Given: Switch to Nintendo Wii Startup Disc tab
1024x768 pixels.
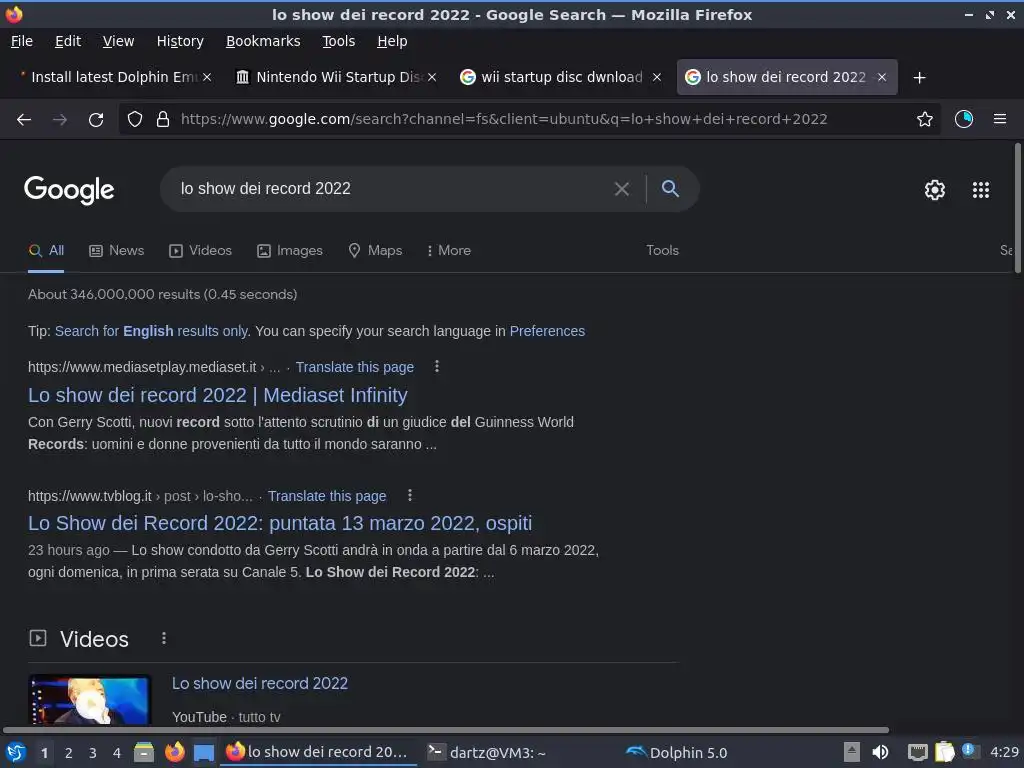Looking at the screenshot, I should (x=336, y=77).
